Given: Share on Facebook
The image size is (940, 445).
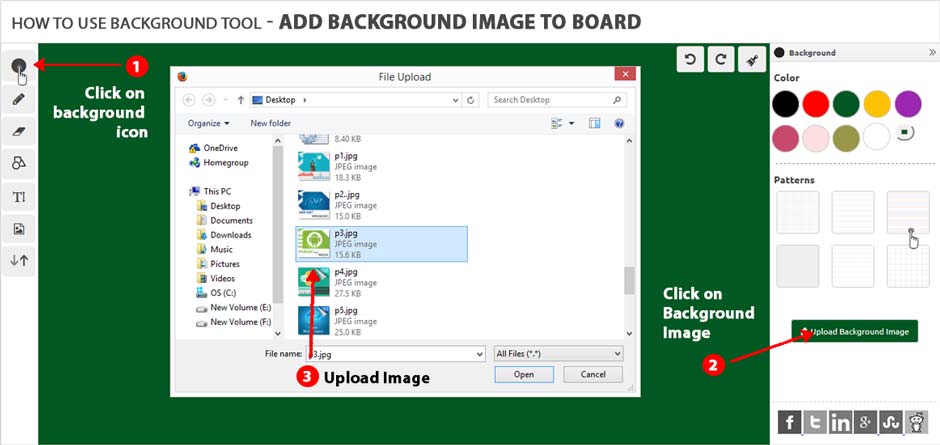Looking at the screenshot, I should 790,422.
